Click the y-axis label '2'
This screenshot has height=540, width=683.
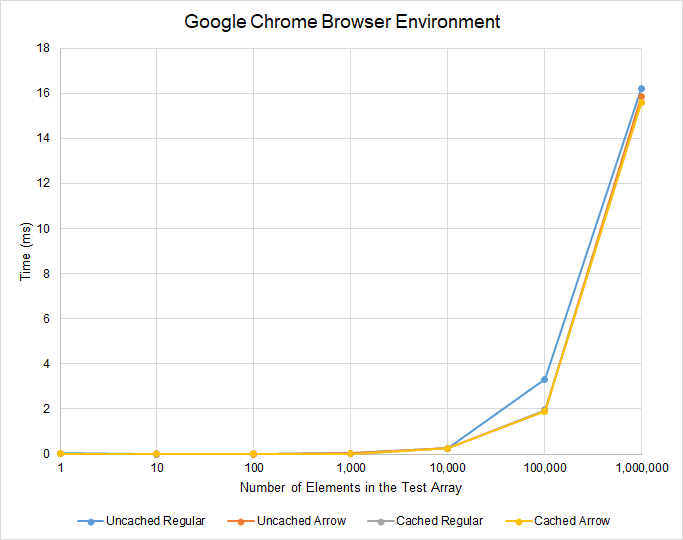point(47,408)
